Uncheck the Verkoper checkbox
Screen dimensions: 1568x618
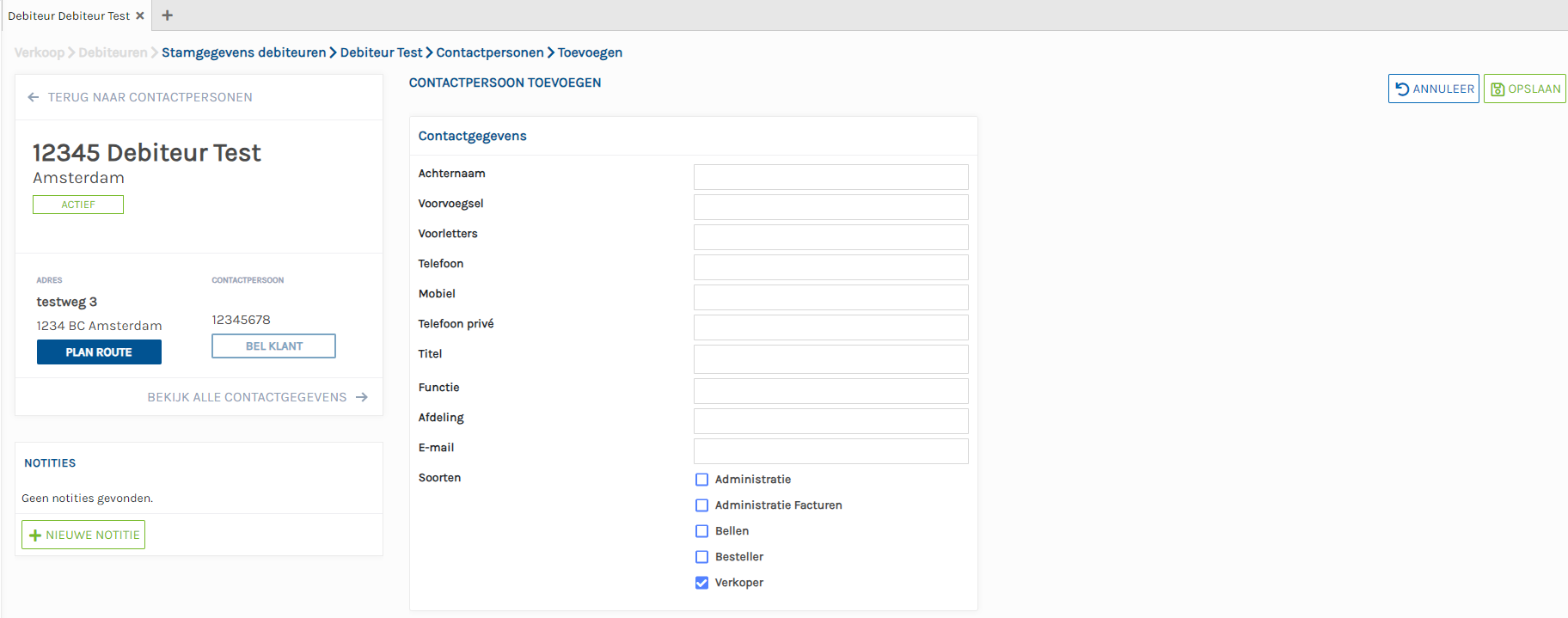pos(701,583)
